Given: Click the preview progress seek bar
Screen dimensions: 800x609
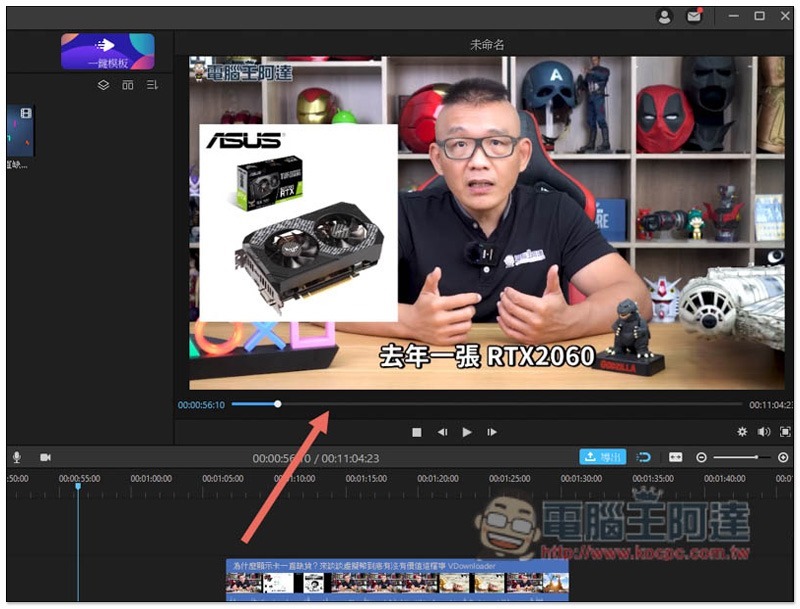Looking at the screenshot, I should (487, 404).
